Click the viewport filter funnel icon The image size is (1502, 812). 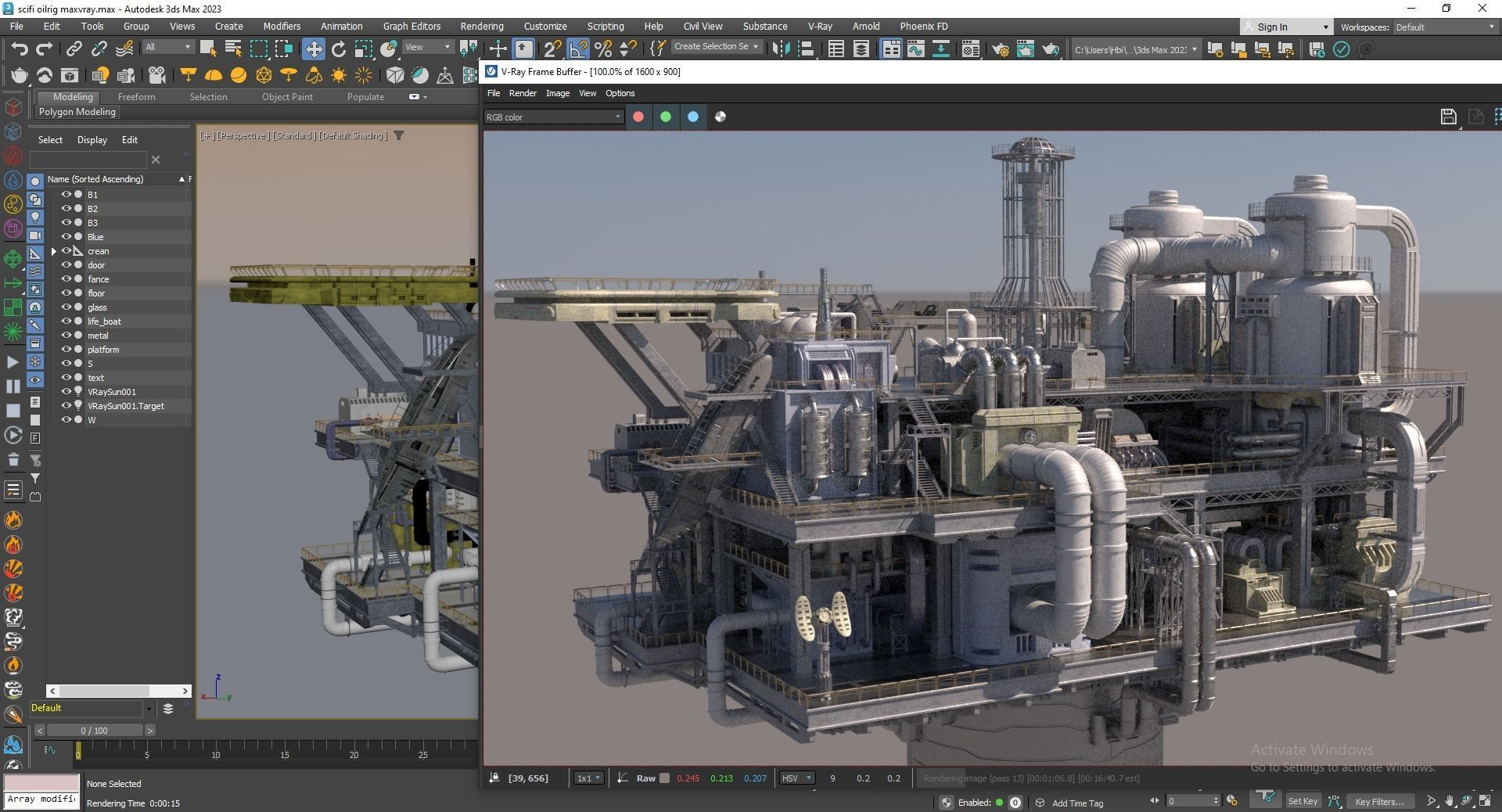[x=399, y=135]
